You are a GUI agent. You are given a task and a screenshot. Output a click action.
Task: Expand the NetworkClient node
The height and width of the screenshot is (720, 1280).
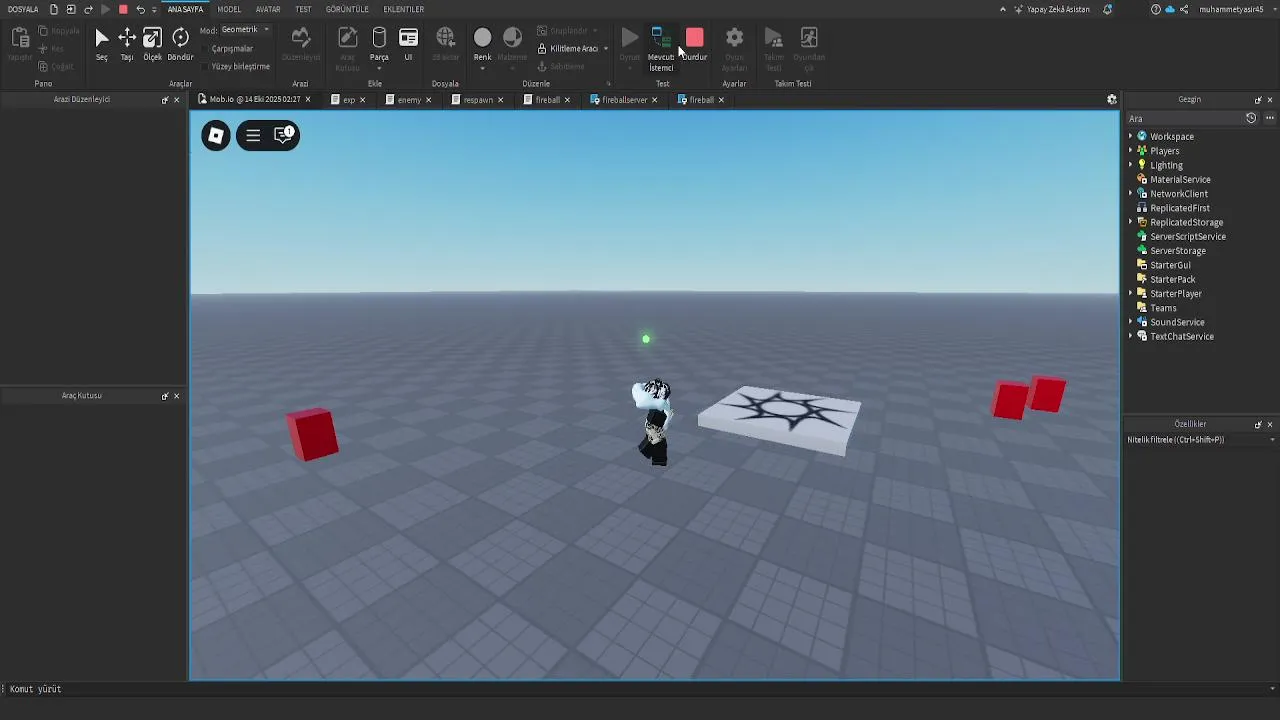1131,194
